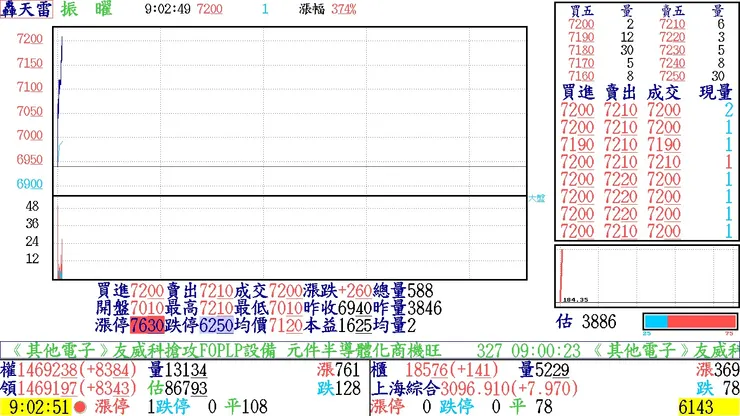
Task: Click the highlighted 跌停 price 6250
Action: 216,325
